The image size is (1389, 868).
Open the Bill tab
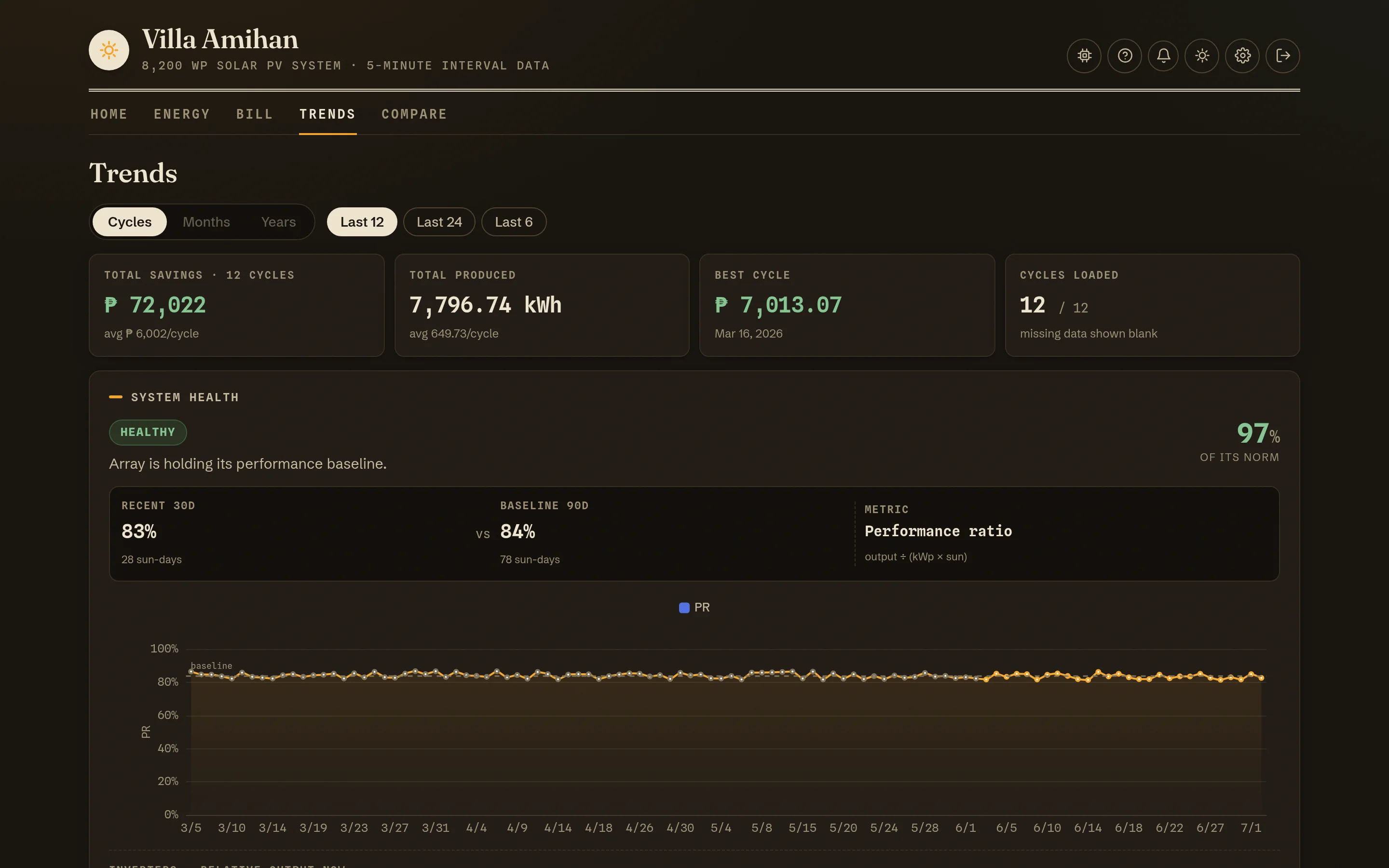click(255, 114)
